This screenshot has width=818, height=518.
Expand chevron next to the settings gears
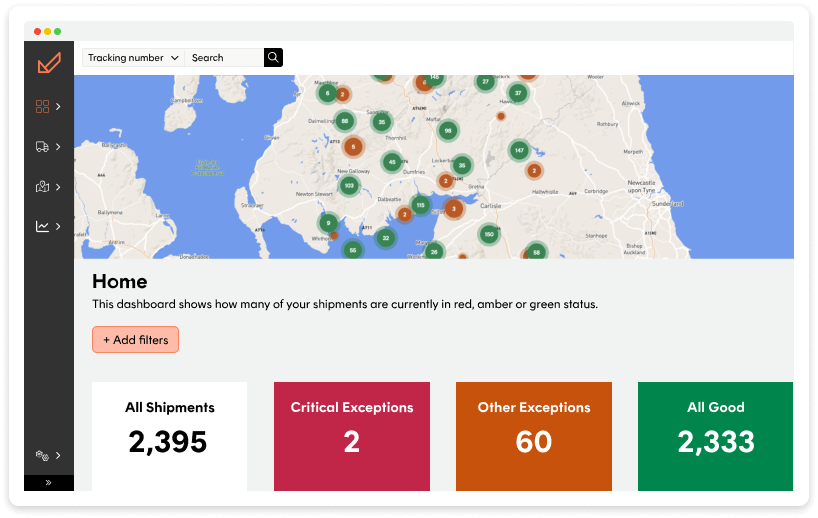pyautogui.click(x=58, y=455)
